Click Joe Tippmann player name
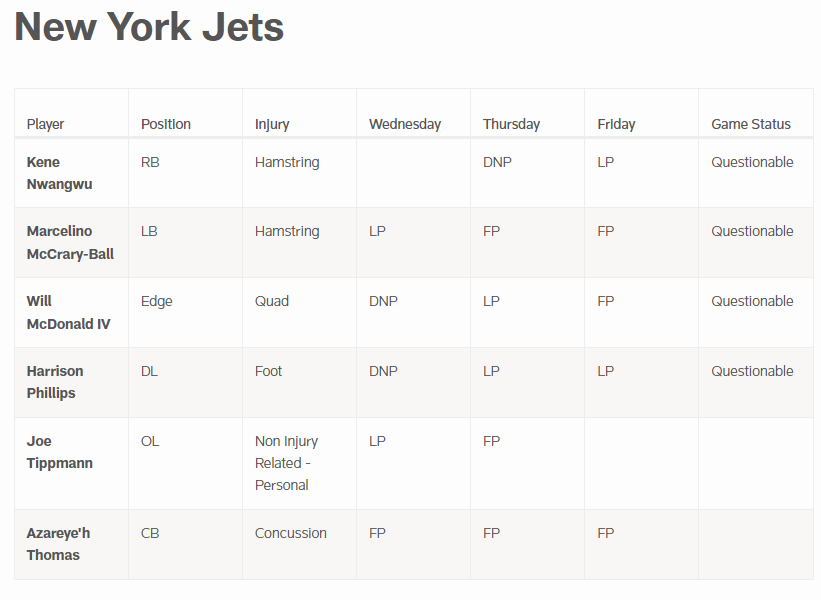 pyautogui.click(x=59, y=452)
